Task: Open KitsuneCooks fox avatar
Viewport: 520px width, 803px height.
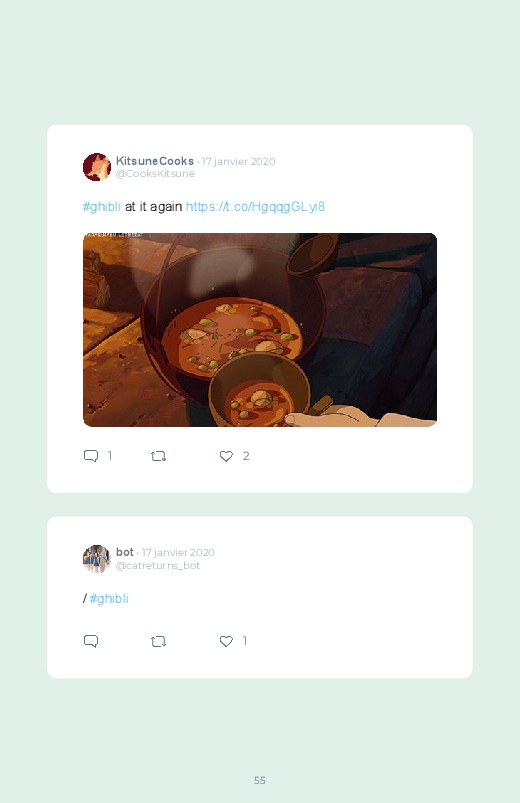Action: click(x=97, y=167)
